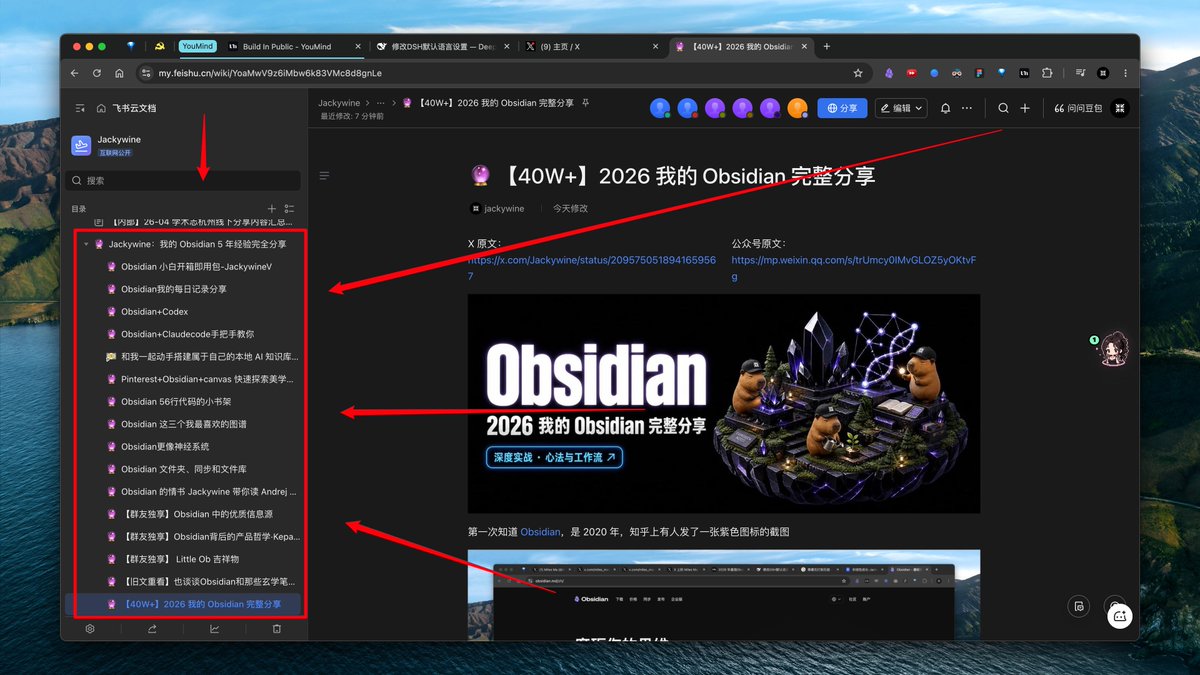This screenshot has height=675, width=1200.
Task: Click the plus icon in the document header
Action: click(1025, 108)
